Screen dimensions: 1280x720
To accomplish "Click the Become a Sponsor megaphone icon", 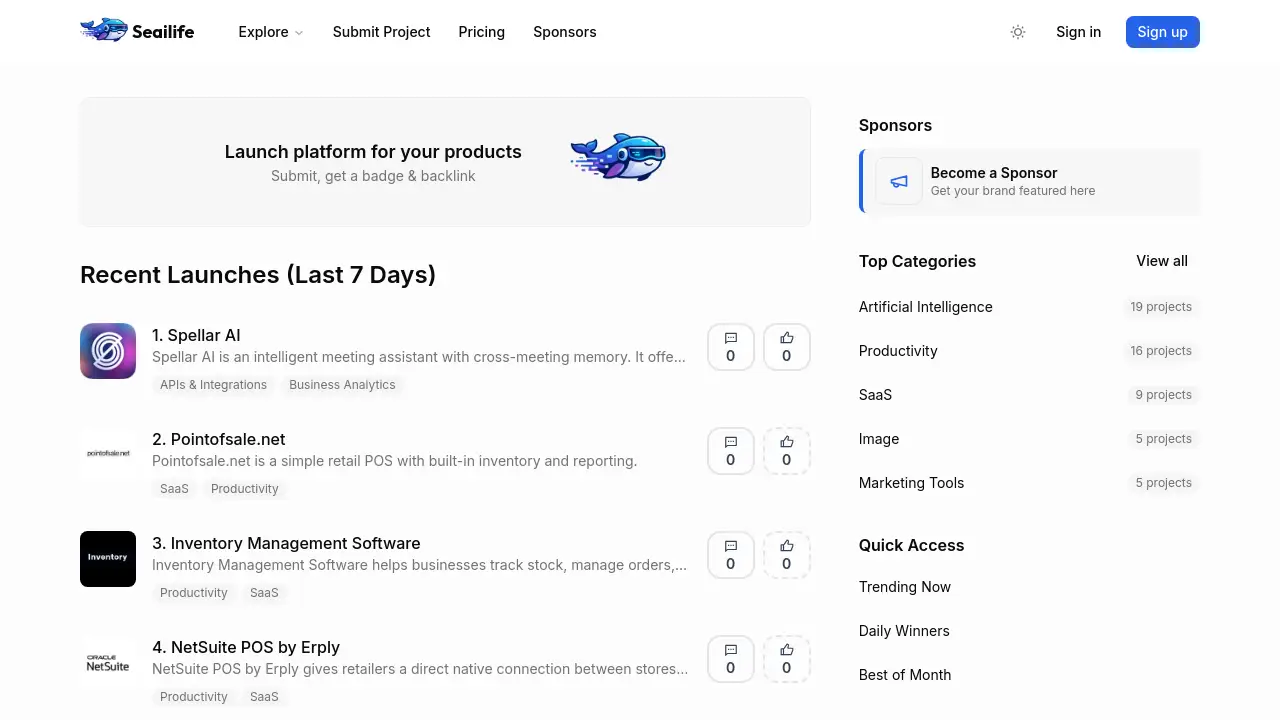I will tap(899, 181).
